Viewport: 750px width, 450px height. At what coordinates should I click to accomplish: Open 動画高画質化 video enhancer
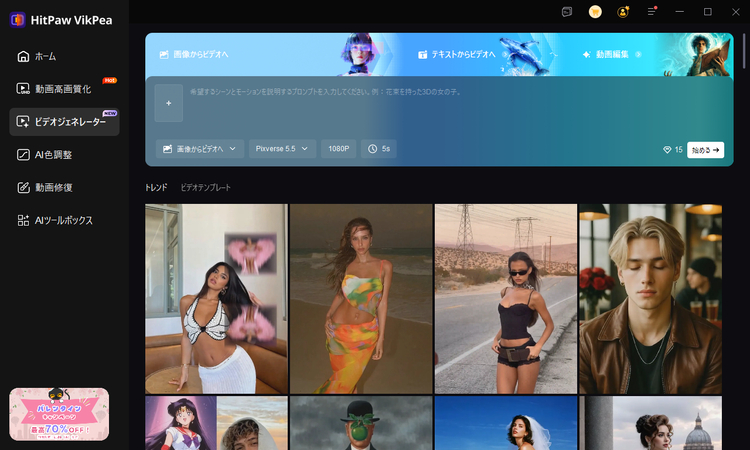click(x=62, y=89)
